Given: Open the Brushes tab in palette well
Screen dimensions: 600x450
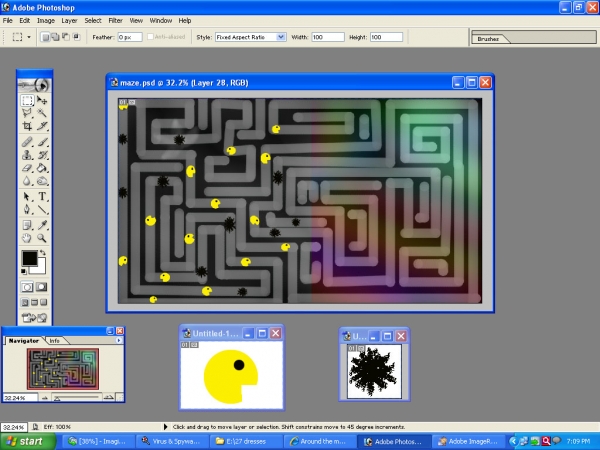Looking at the screenshot, I should tap(488, 39).
